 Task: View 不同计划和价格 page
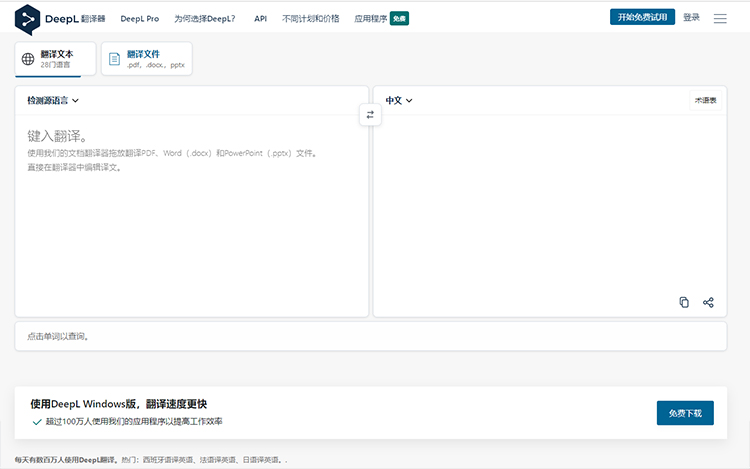[x=311, y=18]
